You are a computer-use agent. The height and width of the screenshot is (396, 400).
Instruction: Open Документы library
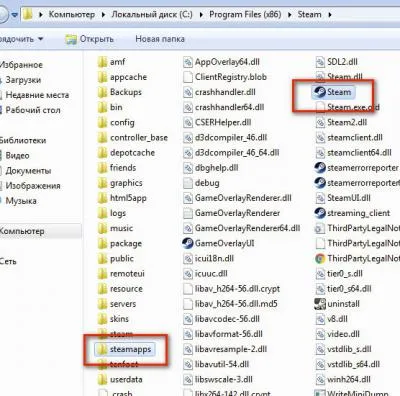28,171
